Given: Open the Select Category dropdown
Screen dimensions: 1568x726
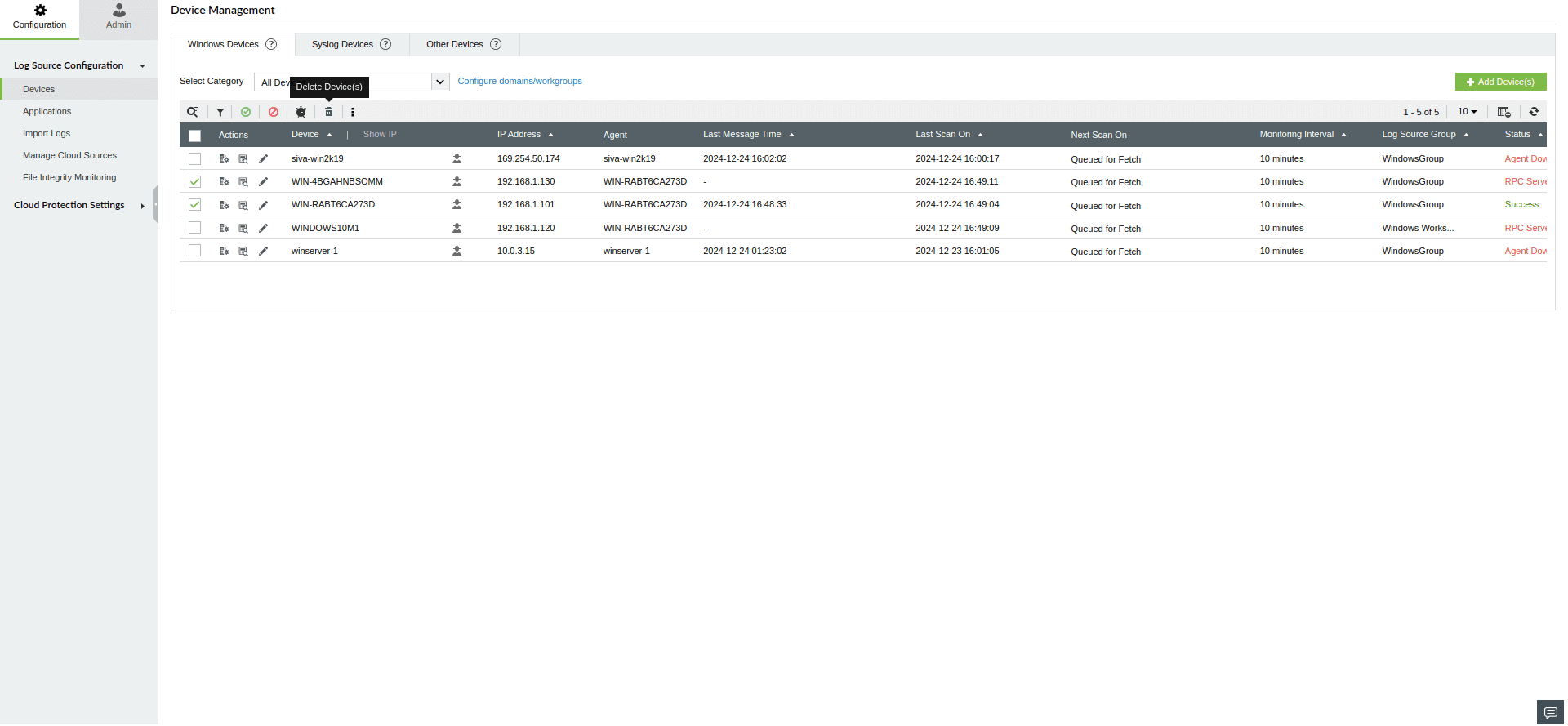Looking at the screenshot, I should (351, 82).
